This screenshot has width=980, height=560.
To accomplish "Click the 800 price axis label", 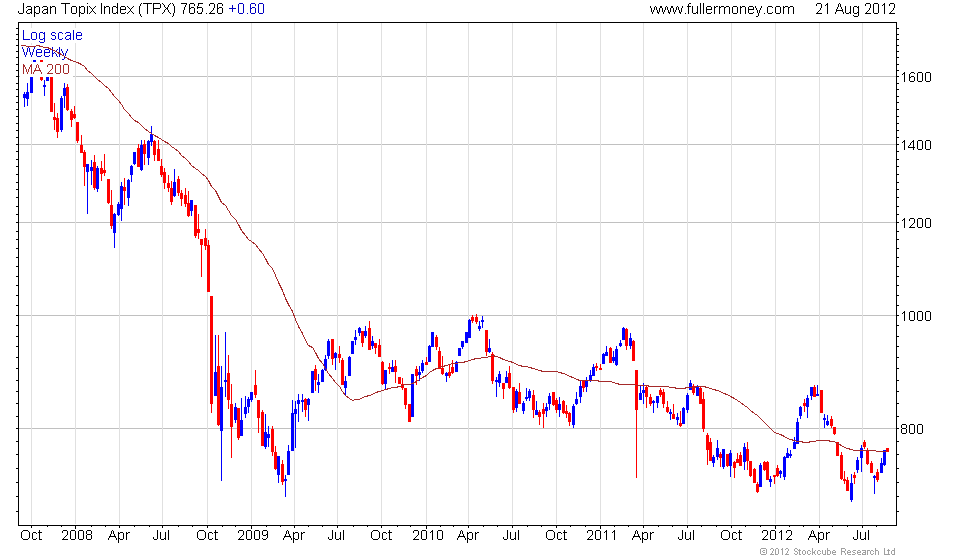I will tap(911, 429).
